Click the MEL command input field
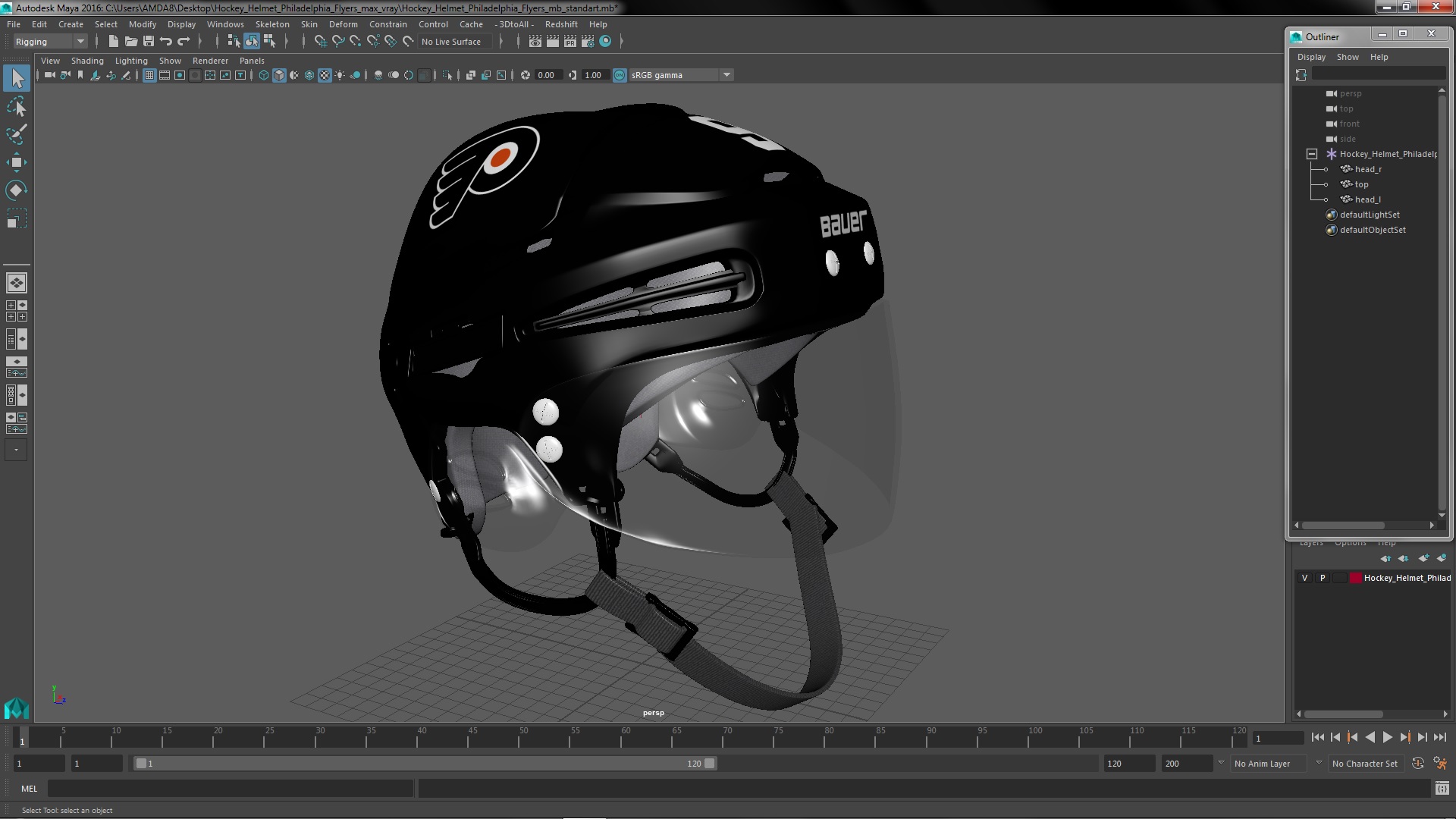The height and width of the screenshot is (819, 1456). (231, 789)
